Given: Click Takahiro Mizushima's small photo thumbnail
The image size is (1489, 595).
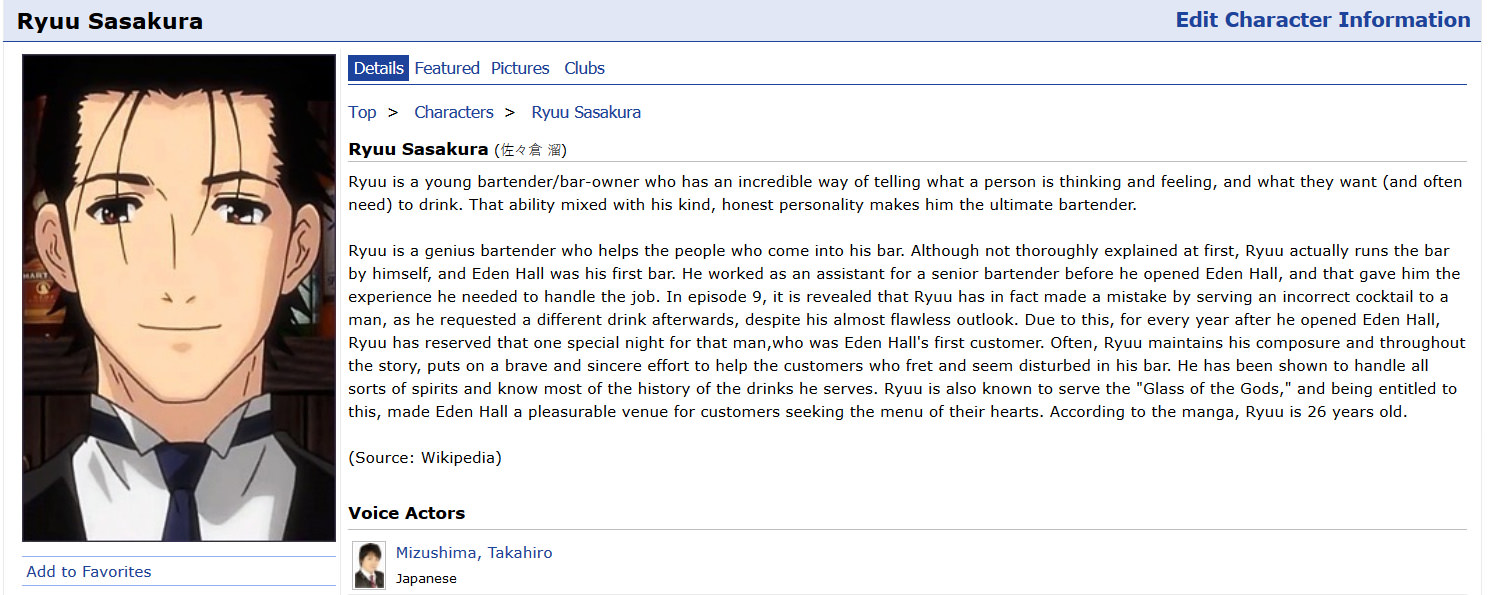Looking at the screenshot, I should click(369, 565).
